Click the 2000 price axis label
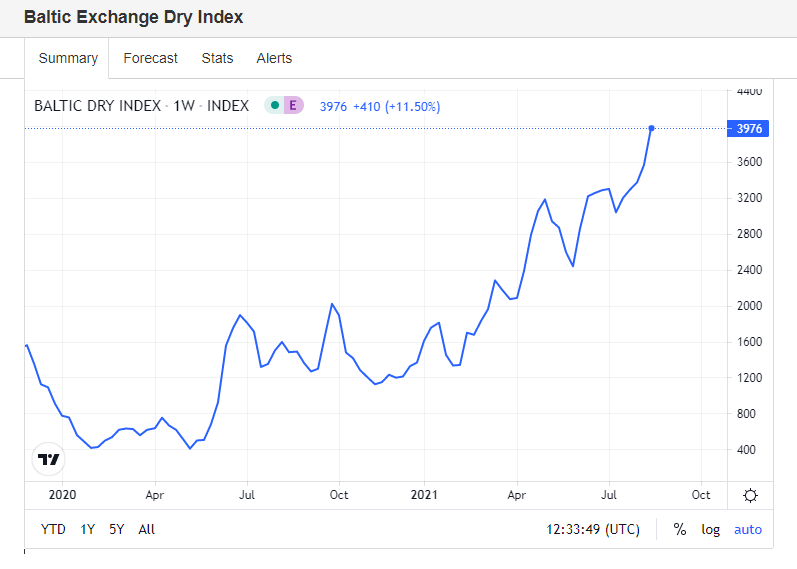Screen dimensions: 797x569 750,306
